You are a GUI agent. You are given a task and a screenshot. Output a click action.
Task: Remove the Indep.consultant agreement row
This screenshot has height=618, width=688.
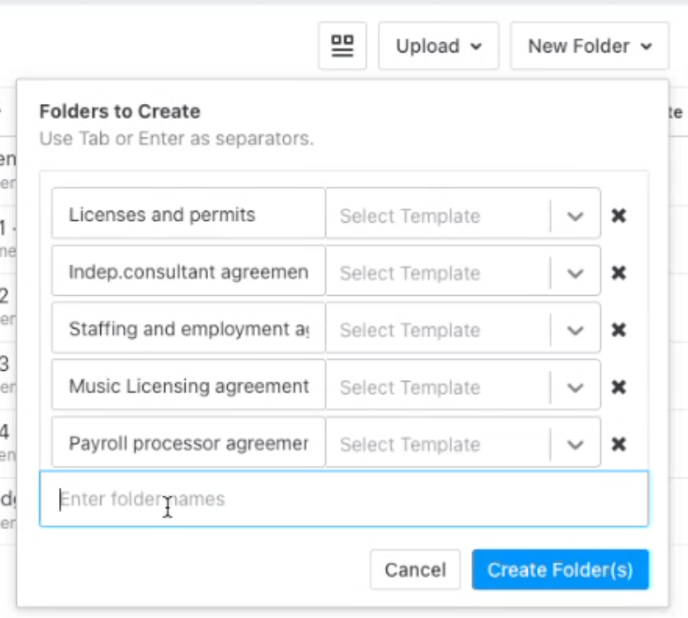pyautogui.click(x=619, y=273)
